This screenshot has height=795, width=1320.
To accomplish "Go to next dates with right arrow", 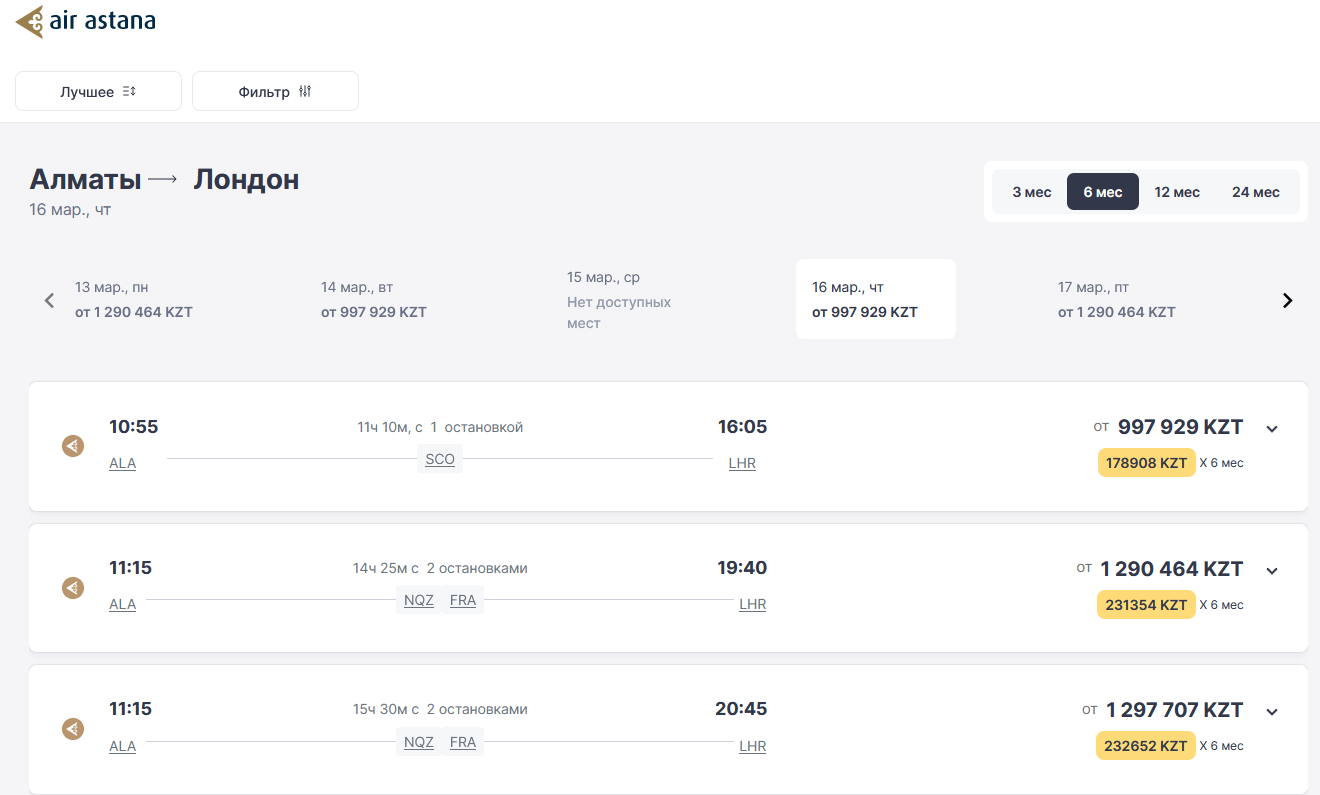I will [x=1287, y=300].
